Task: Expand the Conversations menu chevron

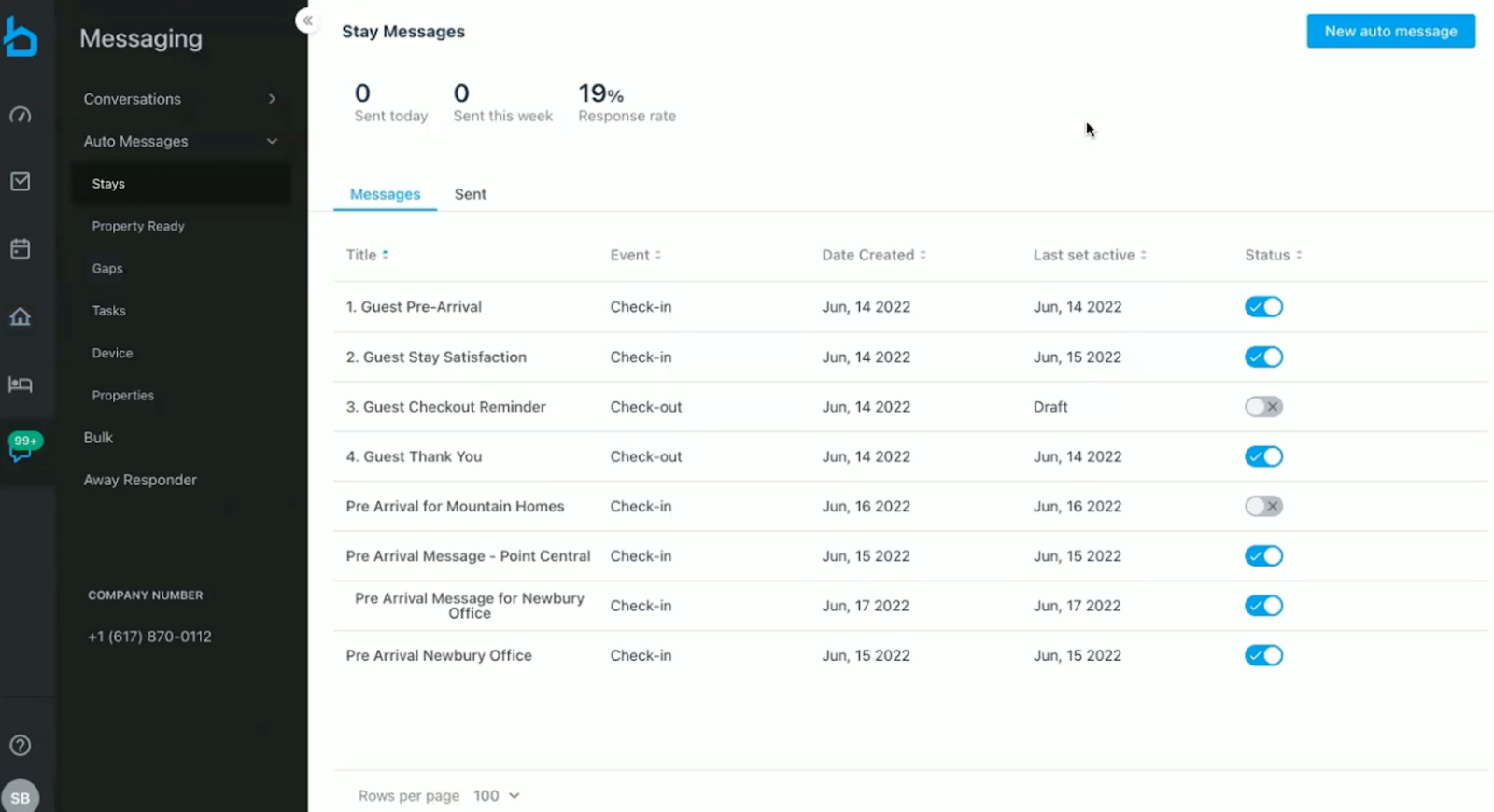Action: tap(272, 99)
